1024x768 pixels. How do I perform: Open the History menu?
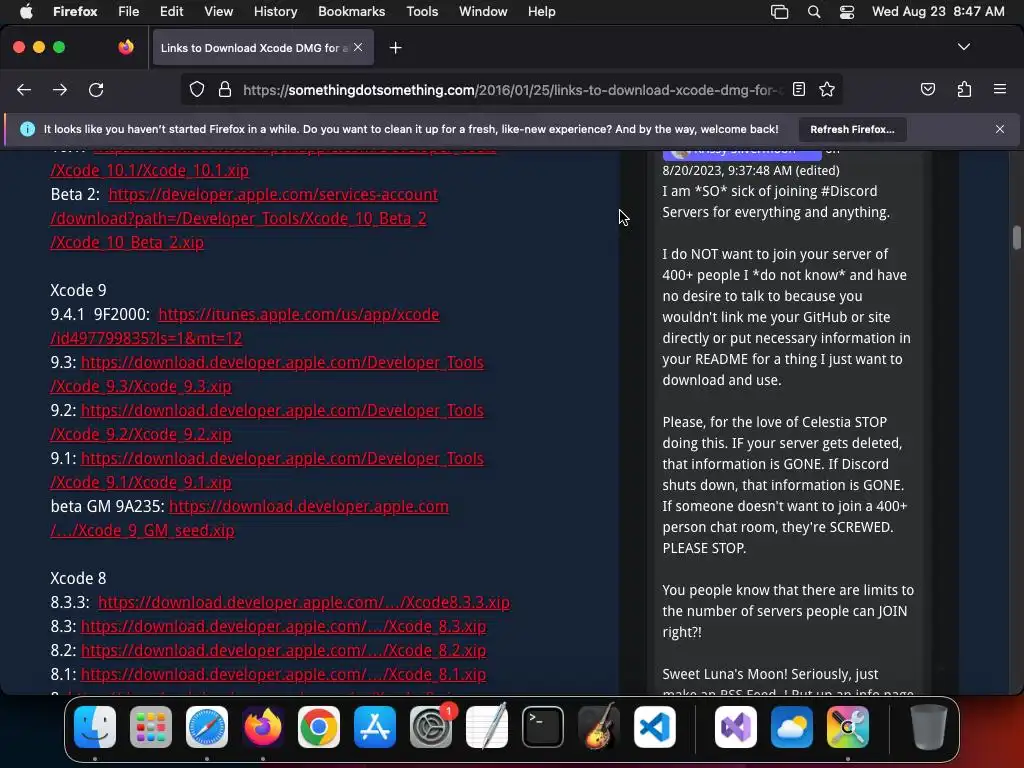pos(275,12)
